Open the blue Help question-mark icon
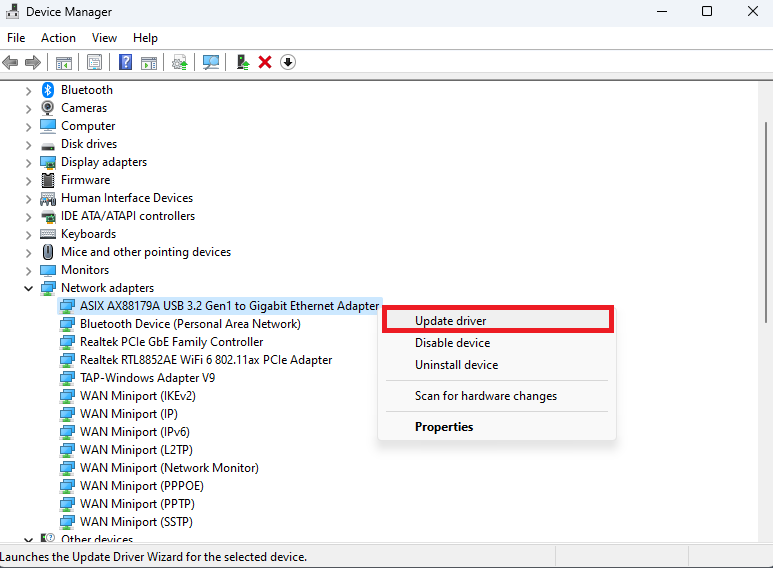This screenshot has height=568, width=773. tap(126, 62)
